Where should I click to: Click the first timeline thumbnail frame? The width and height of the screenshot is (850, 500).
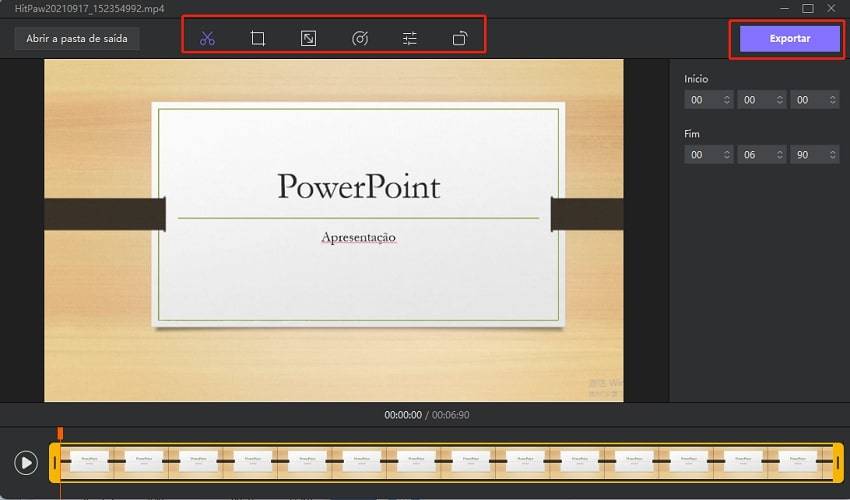click(87, 462)
